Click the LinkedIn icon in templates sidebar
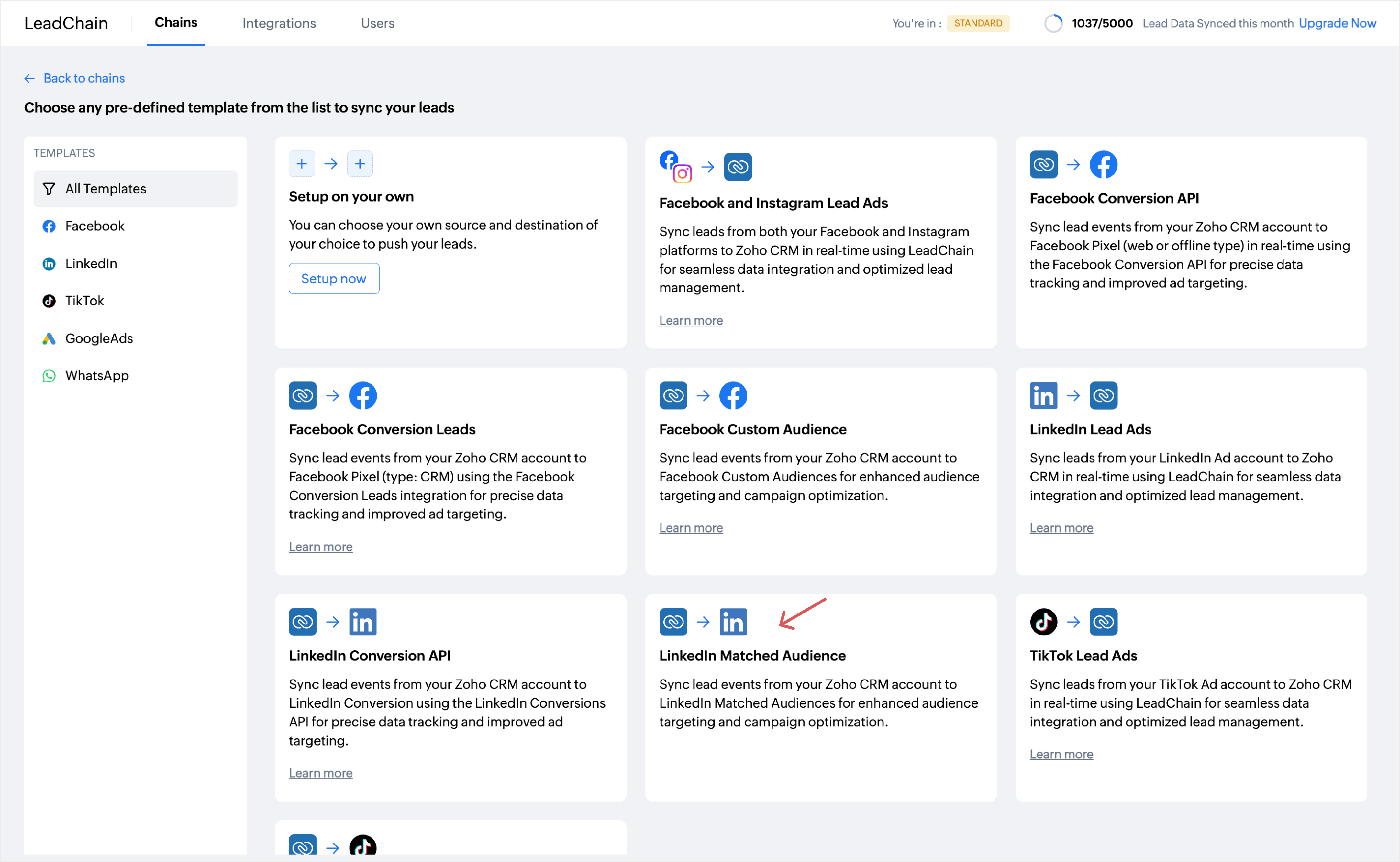 coord(49,263)
